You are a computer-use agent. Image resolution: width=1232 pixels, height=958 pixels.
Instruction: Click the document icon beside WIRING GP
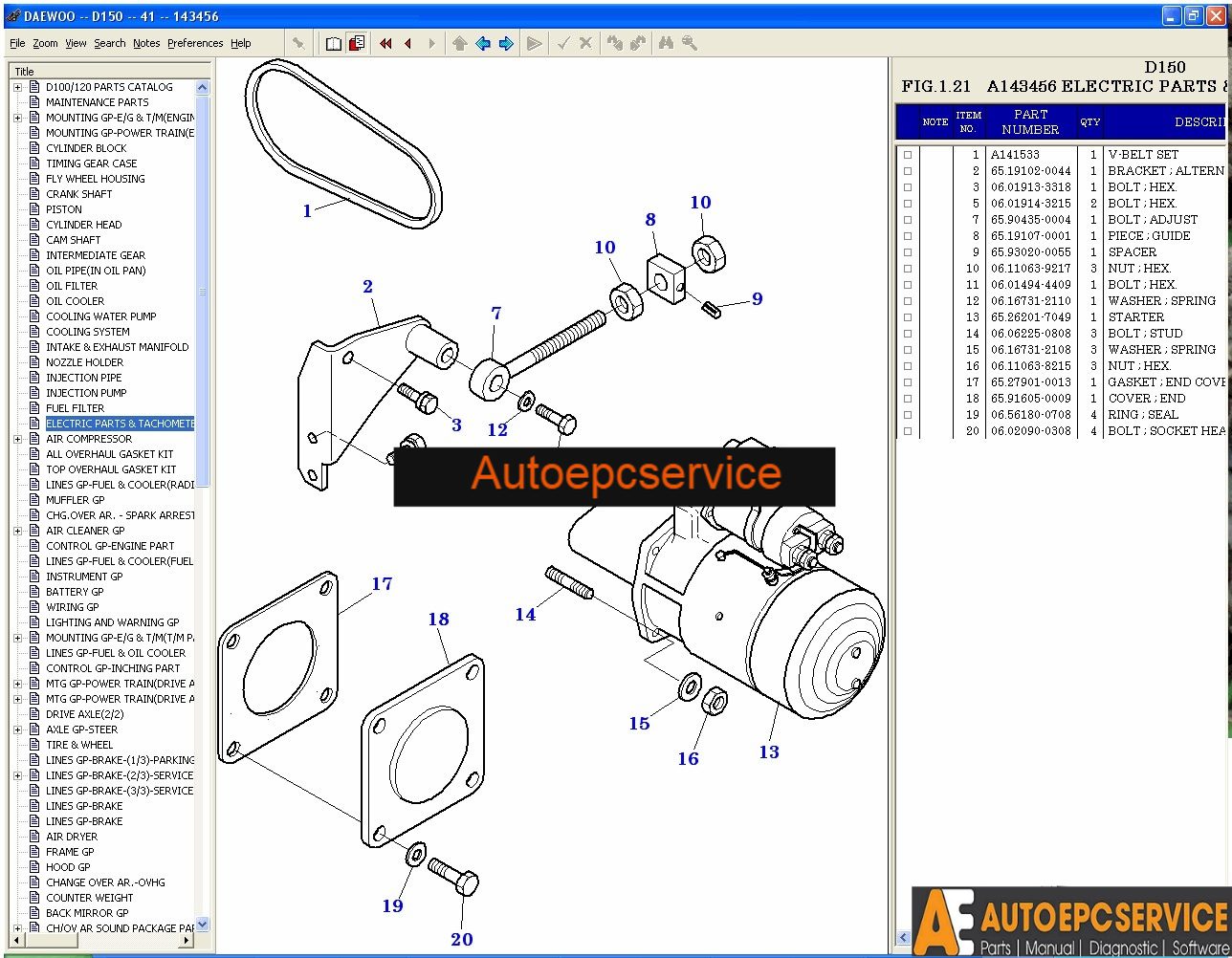tap(34, 607)
